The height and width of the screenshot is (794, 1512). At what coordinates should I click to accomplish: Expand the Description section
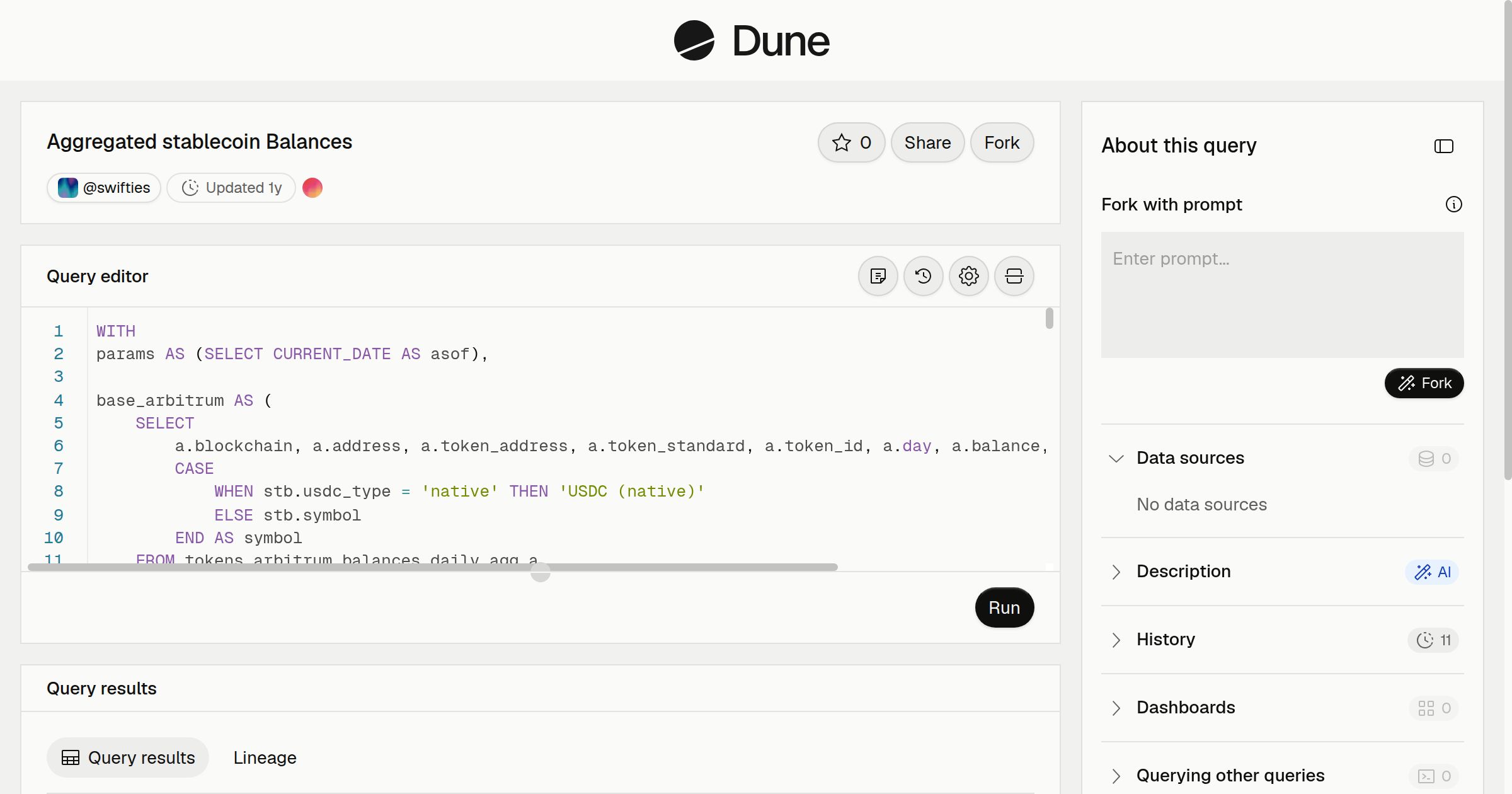(1116, 572)
